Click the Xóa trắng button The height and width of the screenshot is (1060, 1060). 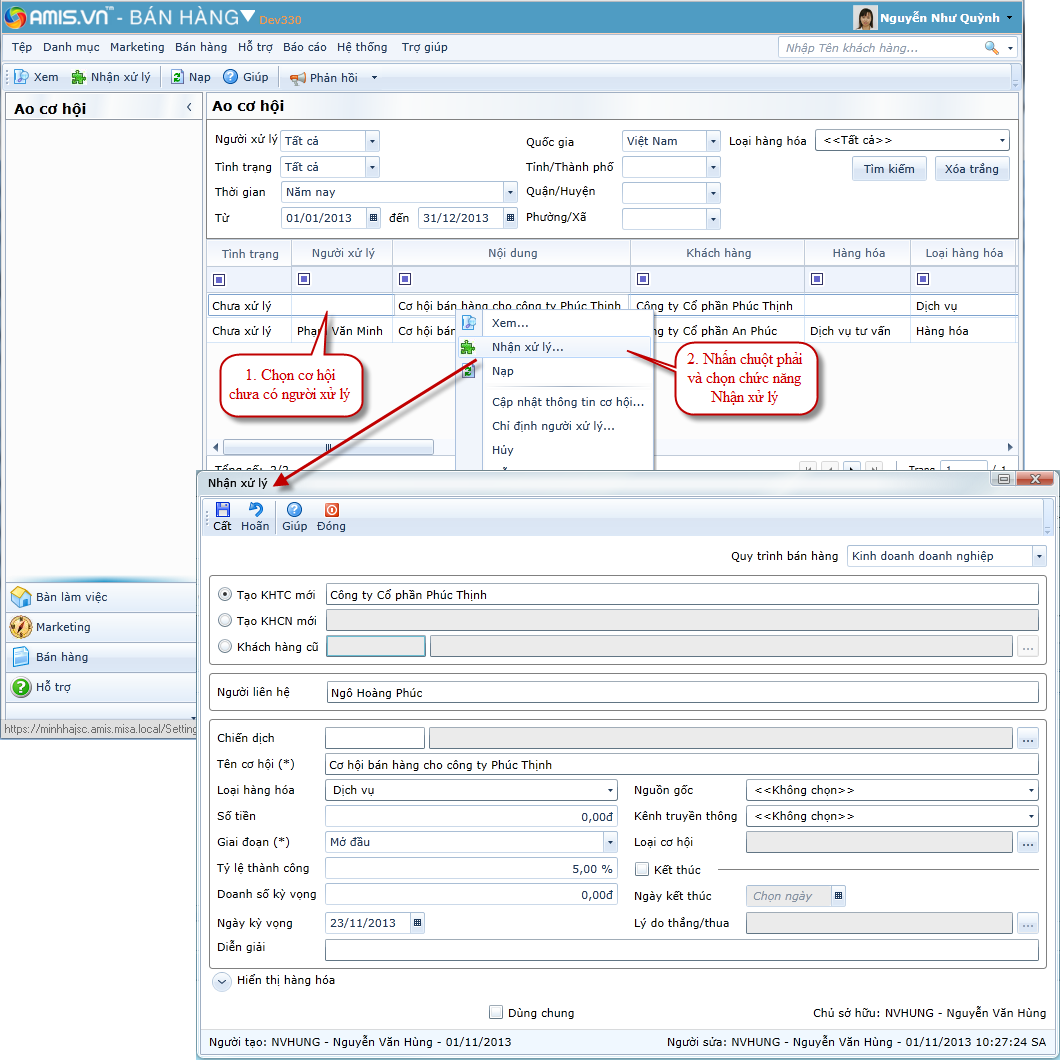tap(972, 169)
